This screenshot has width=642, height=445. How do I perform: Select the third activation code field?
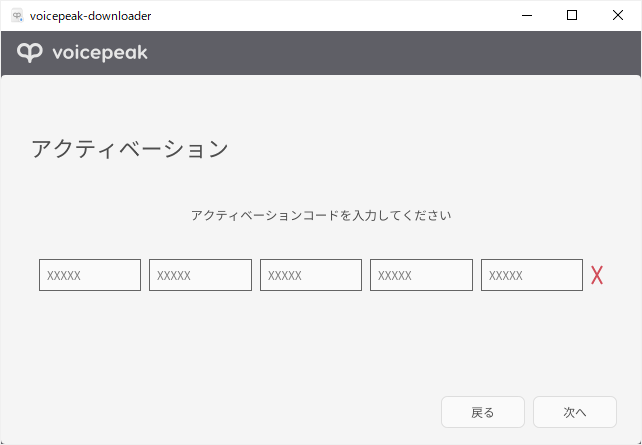point(311,275)
